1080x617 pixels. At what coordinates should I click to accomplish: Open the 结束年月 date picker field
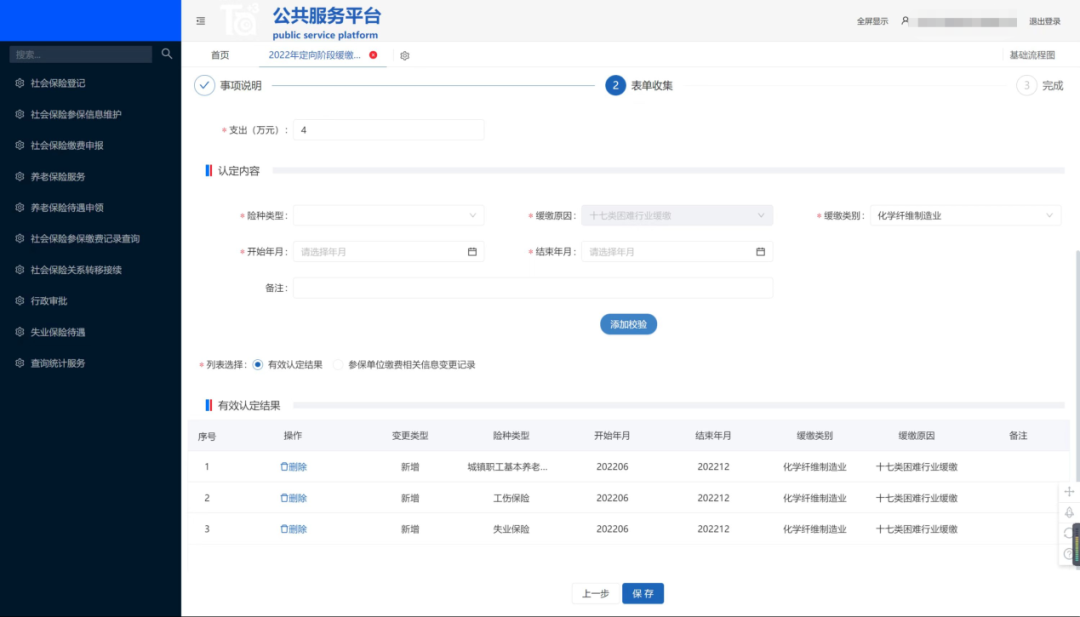[x=677, y=251]
